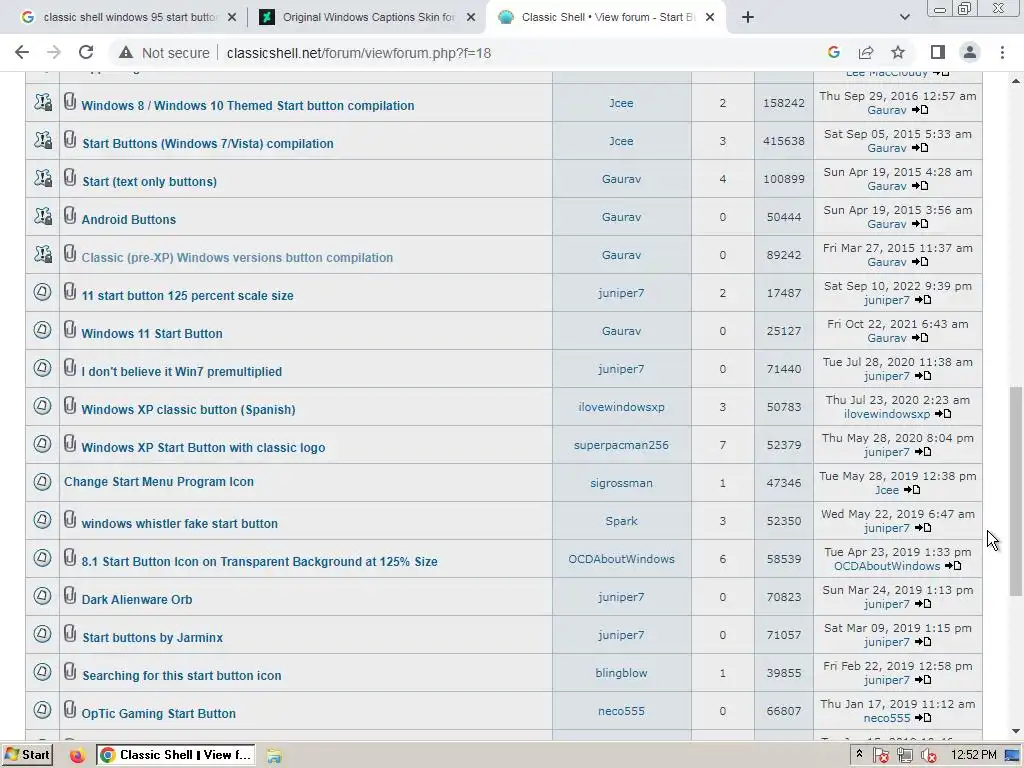The width and height of the screenshot is (1024, 768).
Task: Open 11 start button 125 percent scale size
Action: click(187, 295)
